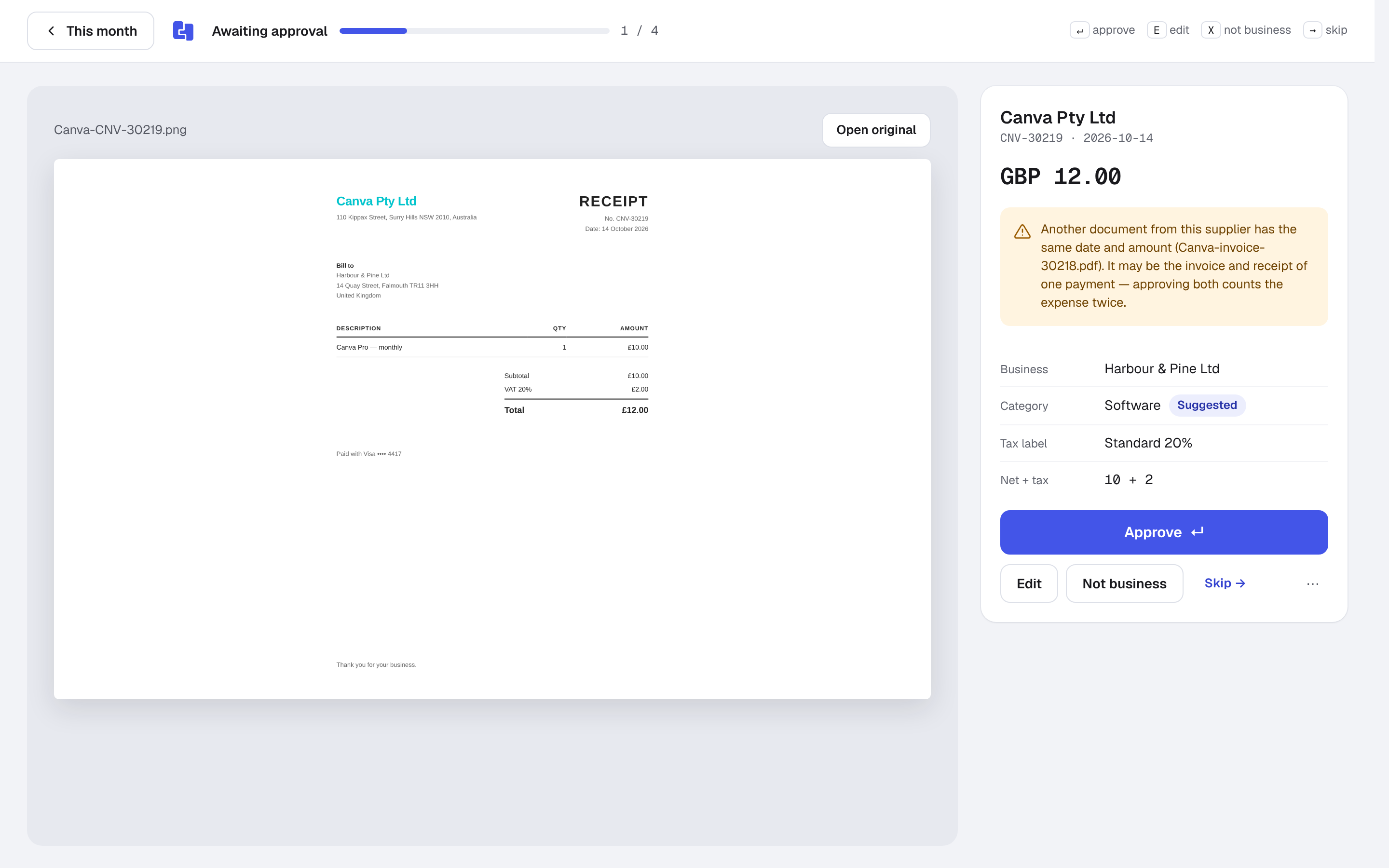Click the 1 / 4 counter
Image resolution: width=1389 pixels, height=868 pixels.
click(640, 30)
